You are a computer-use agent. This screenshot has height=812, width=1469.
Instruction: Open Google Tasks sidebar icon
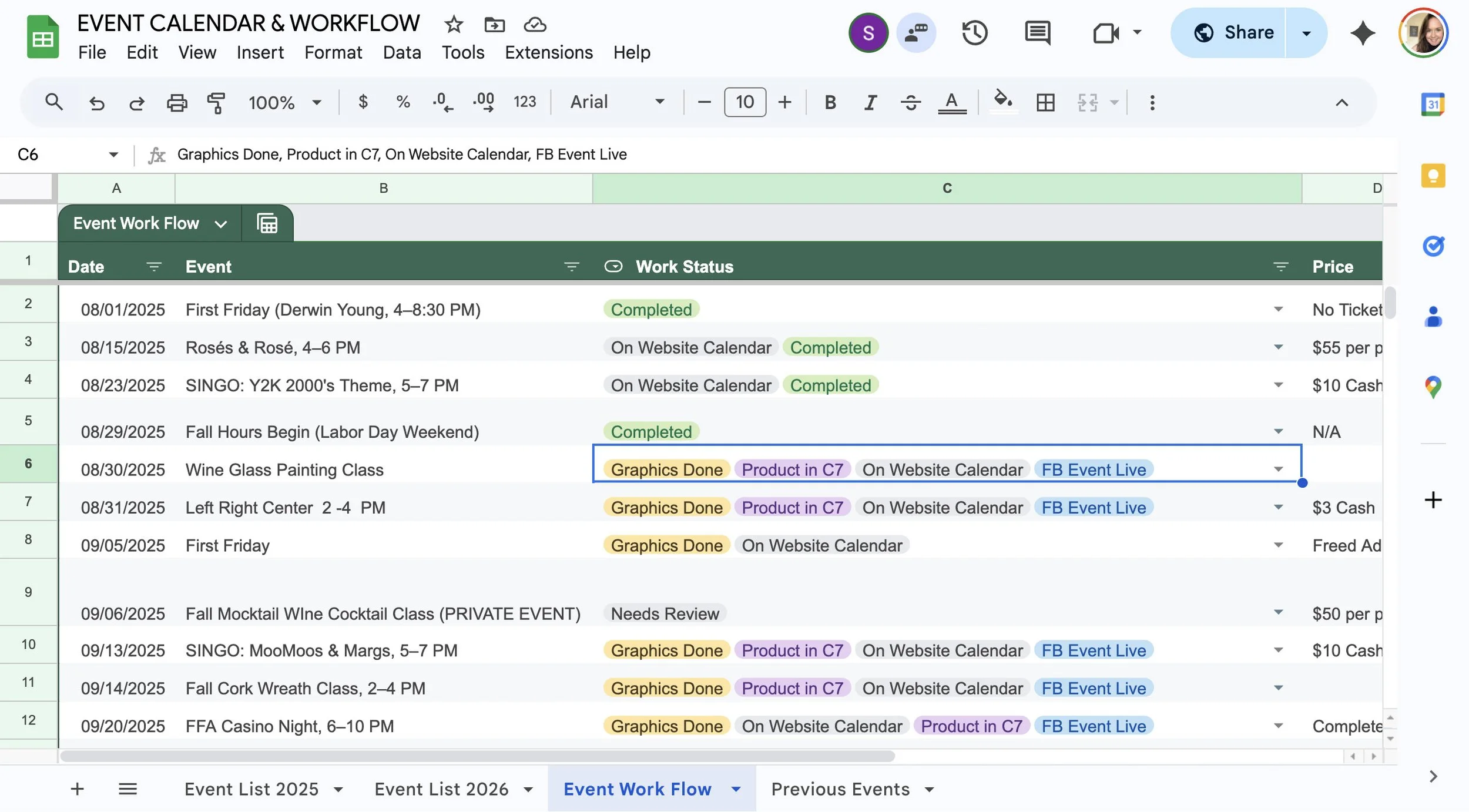(x=1433, y=246)
